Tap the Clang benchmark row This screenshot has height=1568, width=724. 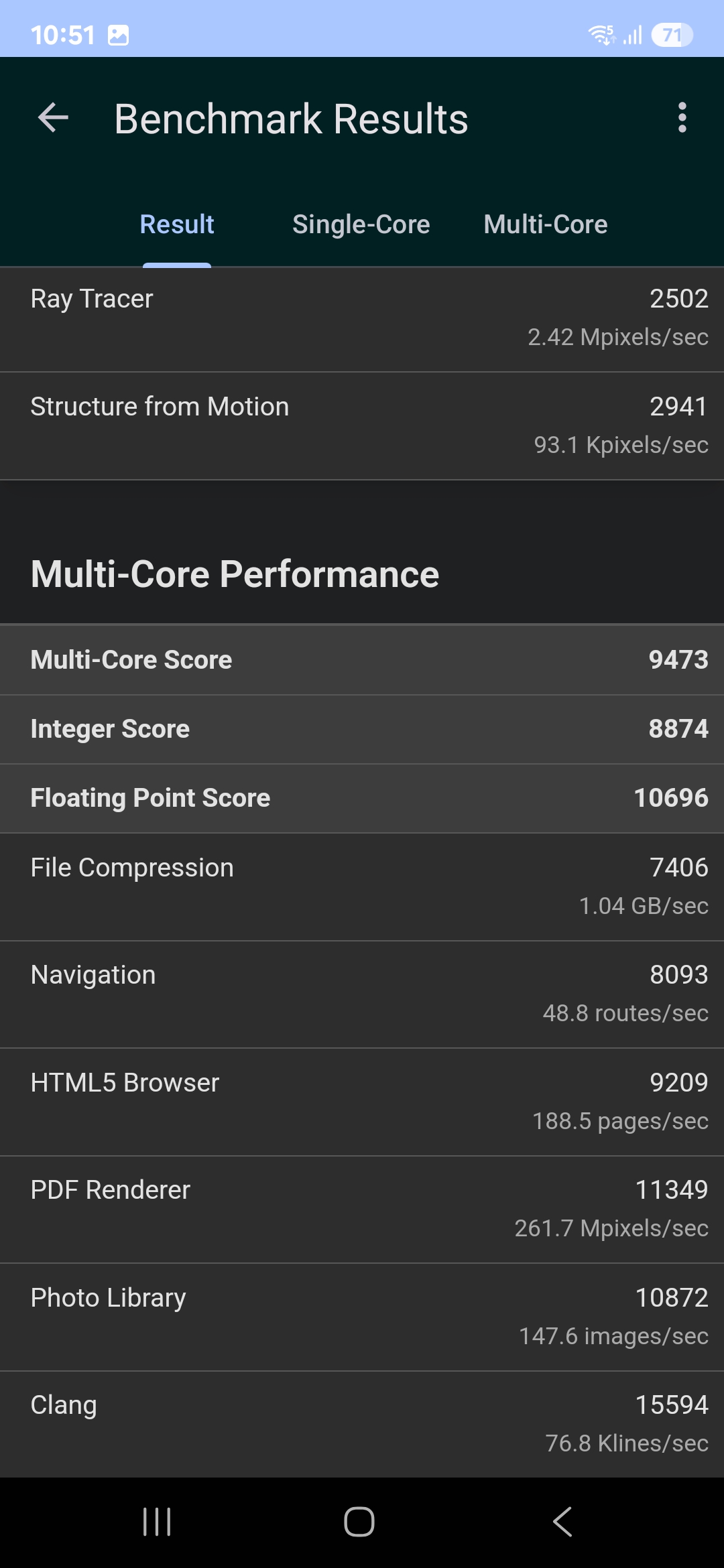362,1424
